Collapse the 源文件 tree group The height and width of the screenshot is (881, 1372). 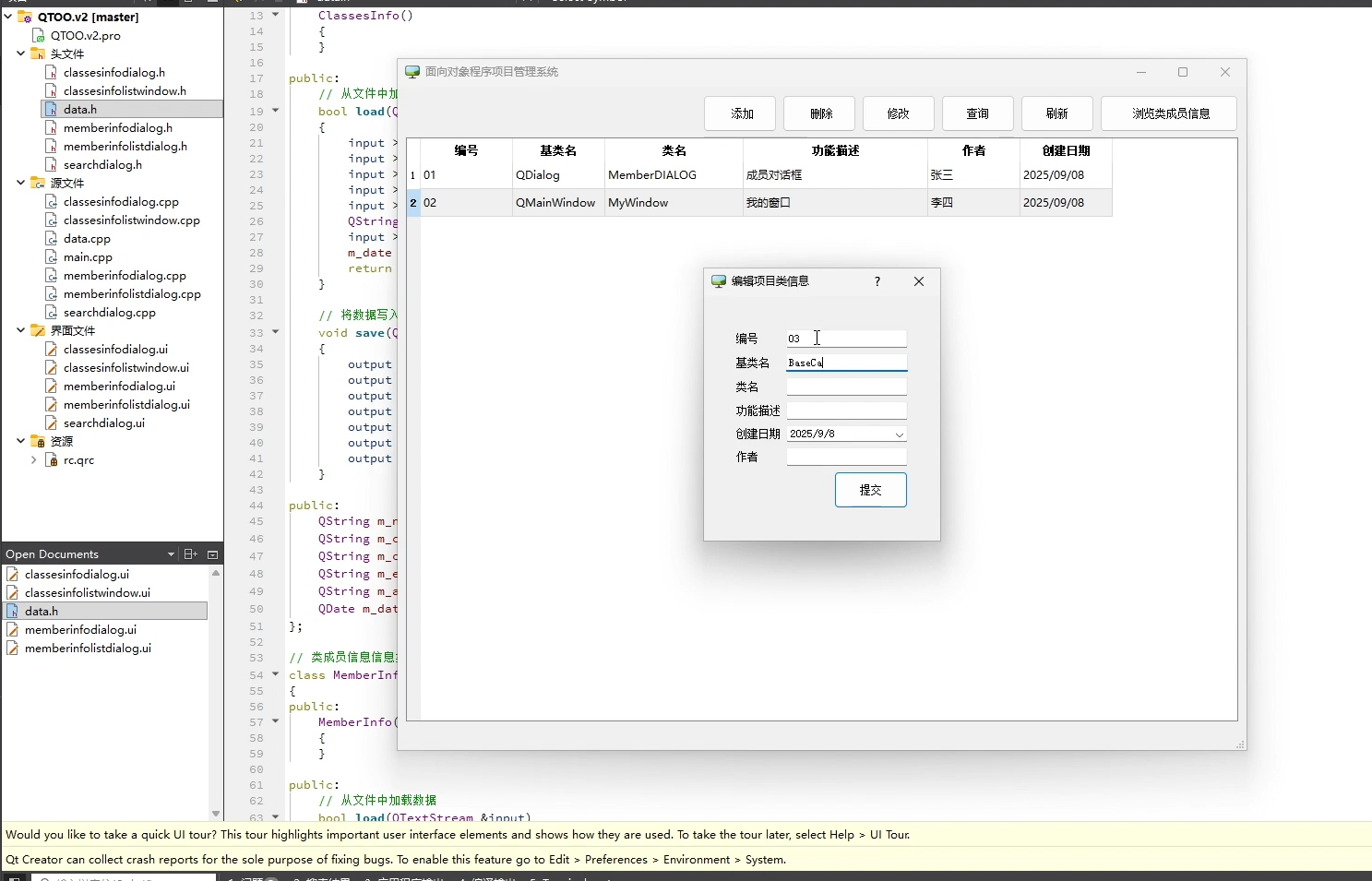(21, 182)
